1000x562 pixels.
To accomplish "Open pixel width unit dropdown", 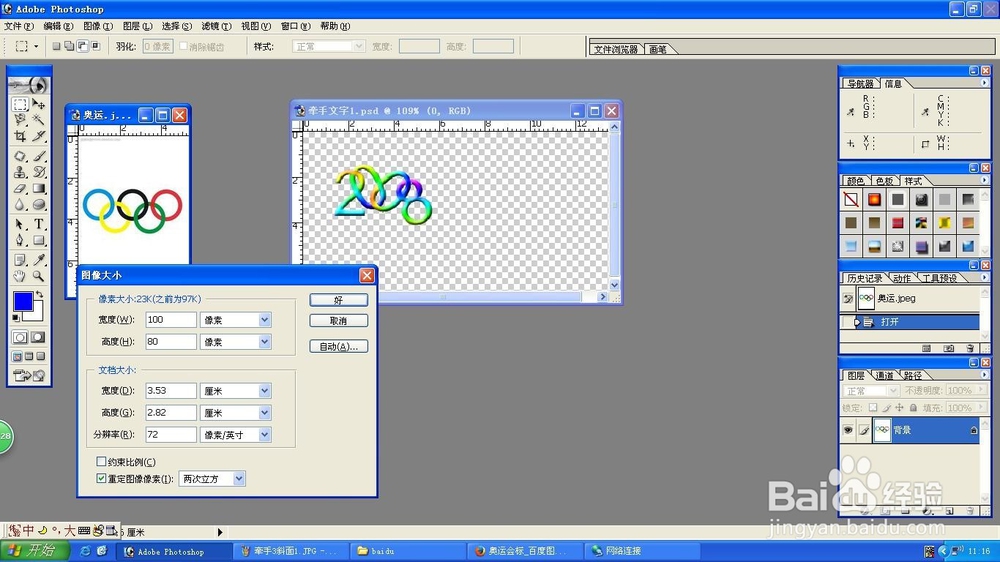I will [x=264, y=320].
